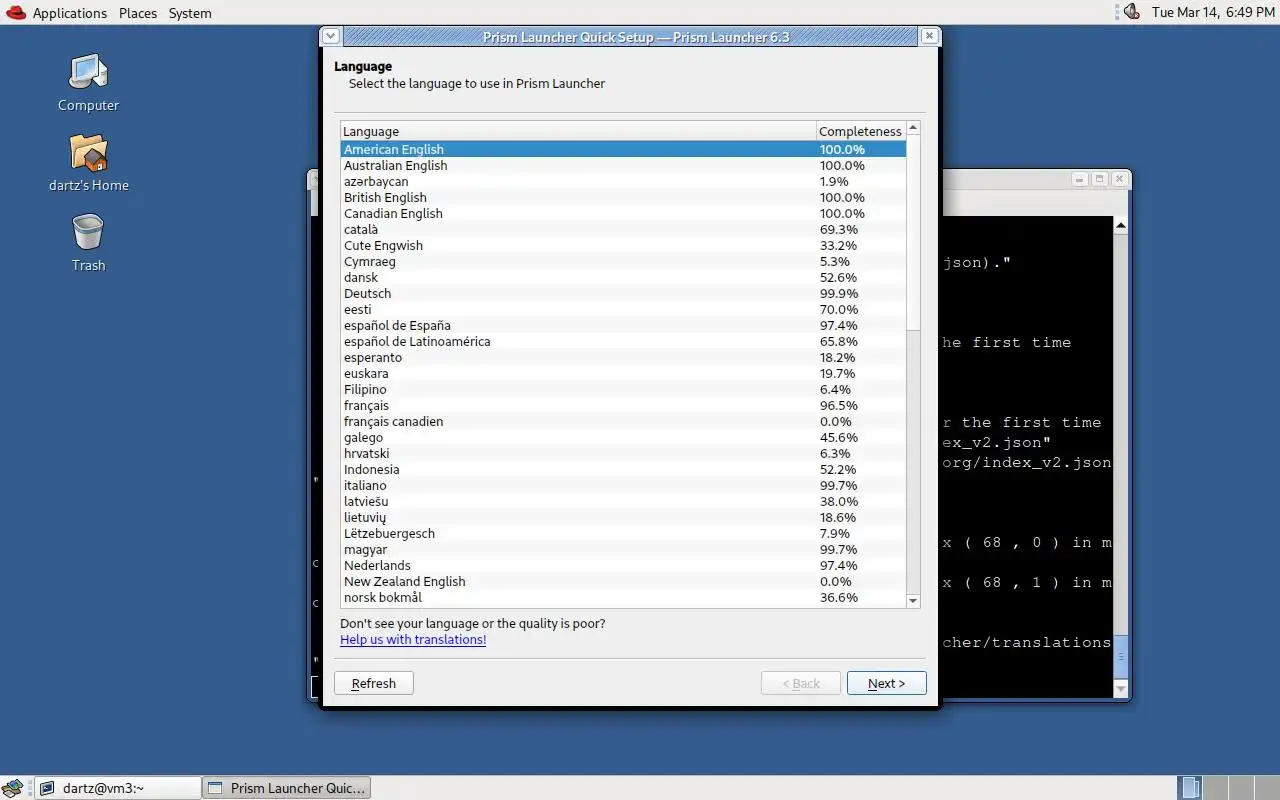Click the terminal scrollbar down arrow
Image resolution: width=1280 pixels, height=800 pixels.
pos(1121,689)
